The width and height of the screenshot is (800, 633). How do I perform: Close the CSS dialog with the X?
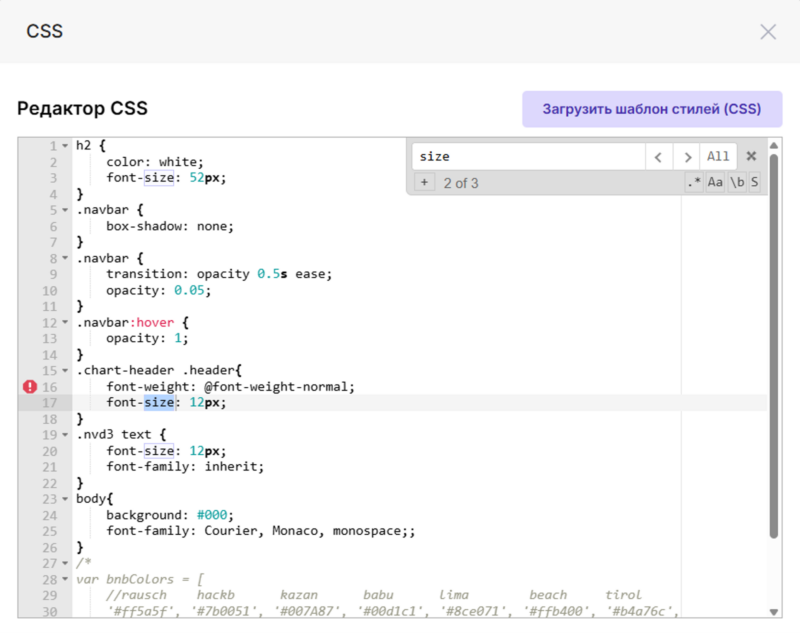(768, 32)
